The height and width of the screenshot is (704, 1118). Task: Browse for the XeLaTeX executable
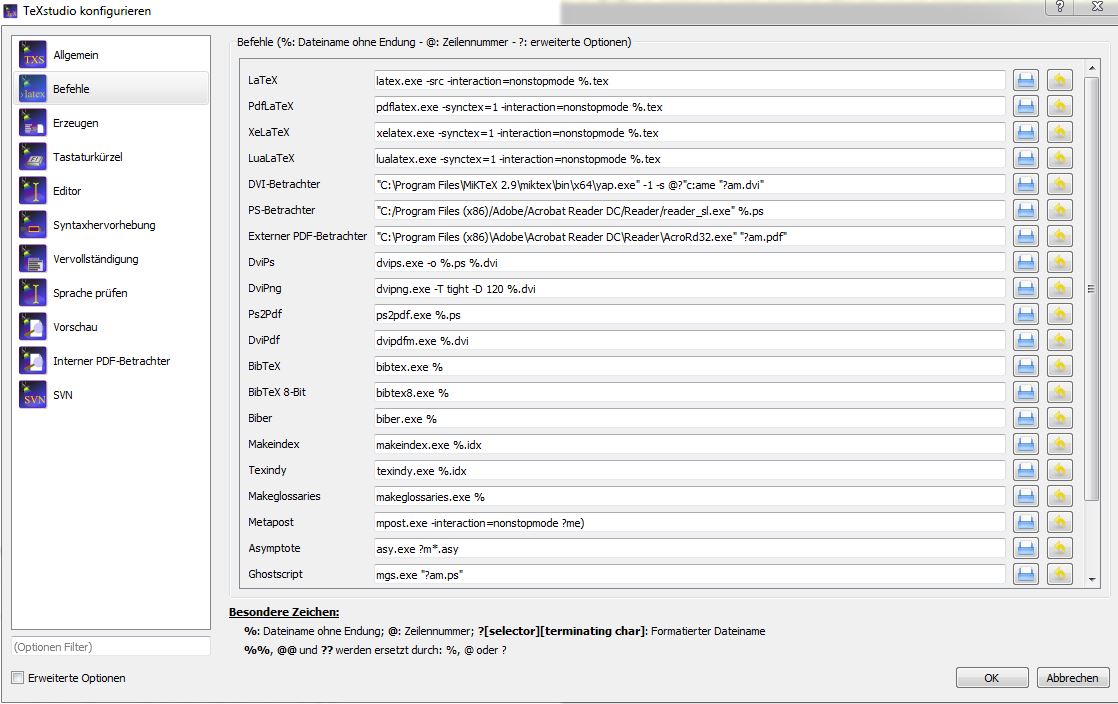tap(1026, 133)
